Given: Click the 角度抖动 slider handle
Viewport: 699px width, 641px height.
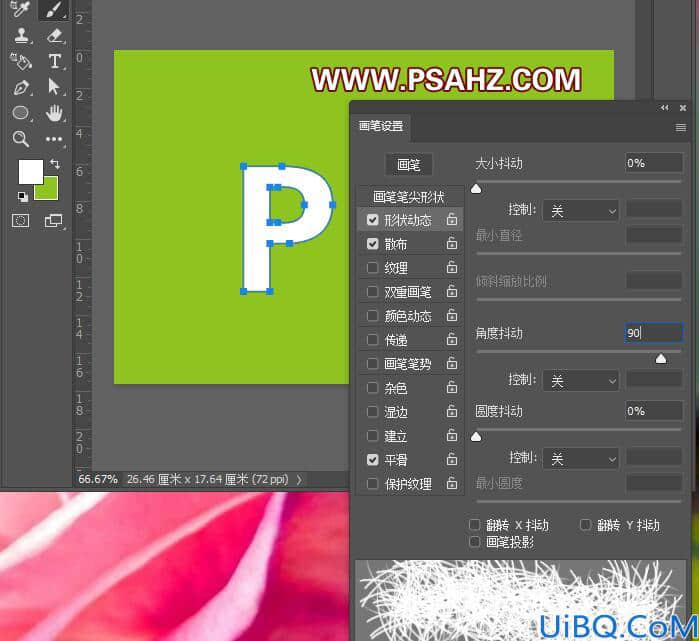Looking at the screenshot, I should pyautogui.click(x=661, y=358).
